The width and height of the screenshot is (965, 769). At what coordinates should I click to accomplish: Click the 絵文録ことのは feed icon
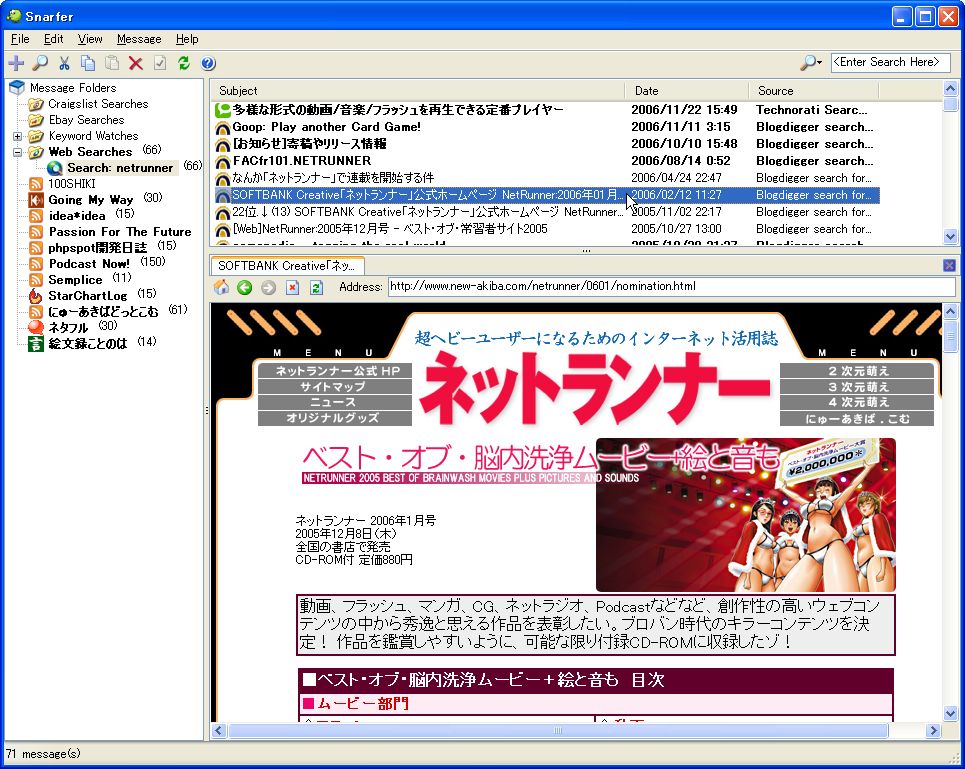36,344
